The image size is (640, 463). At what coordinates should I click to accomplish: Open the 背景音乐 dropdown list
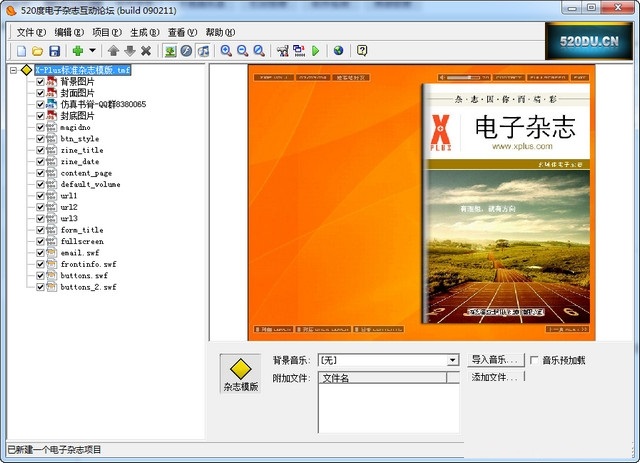452,360
